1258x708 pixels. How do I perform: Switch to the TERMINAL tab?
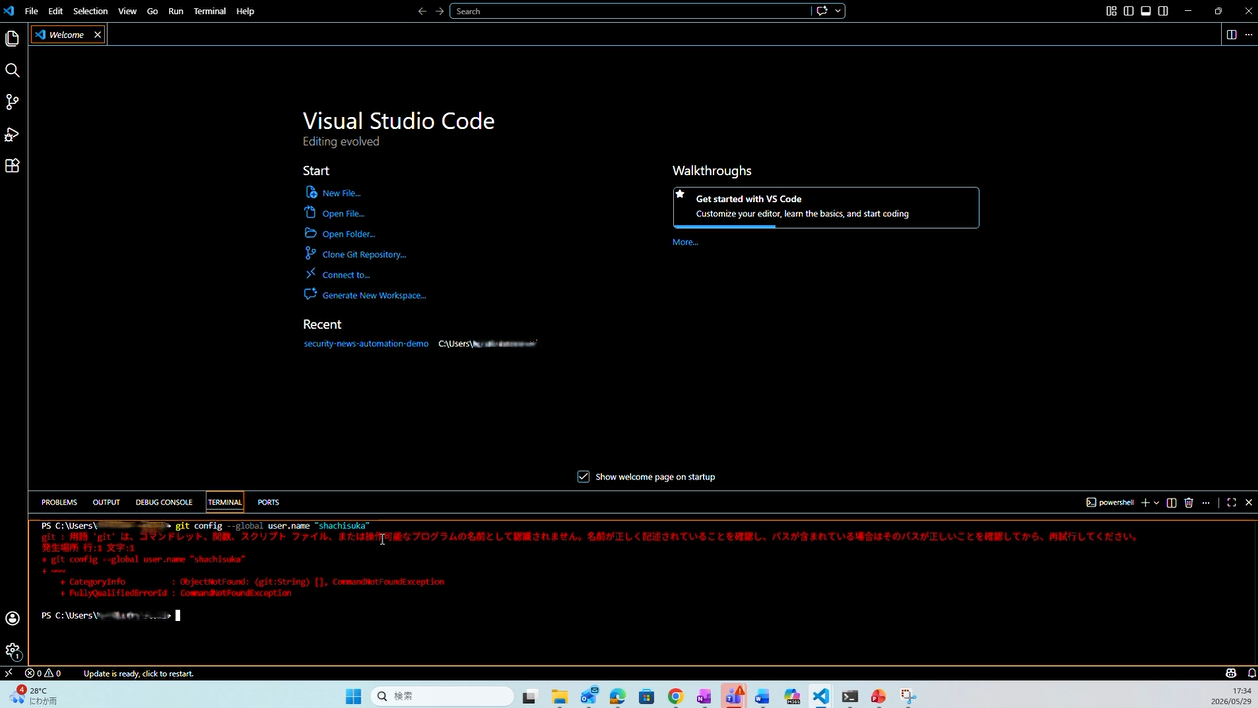coord(225,502)
